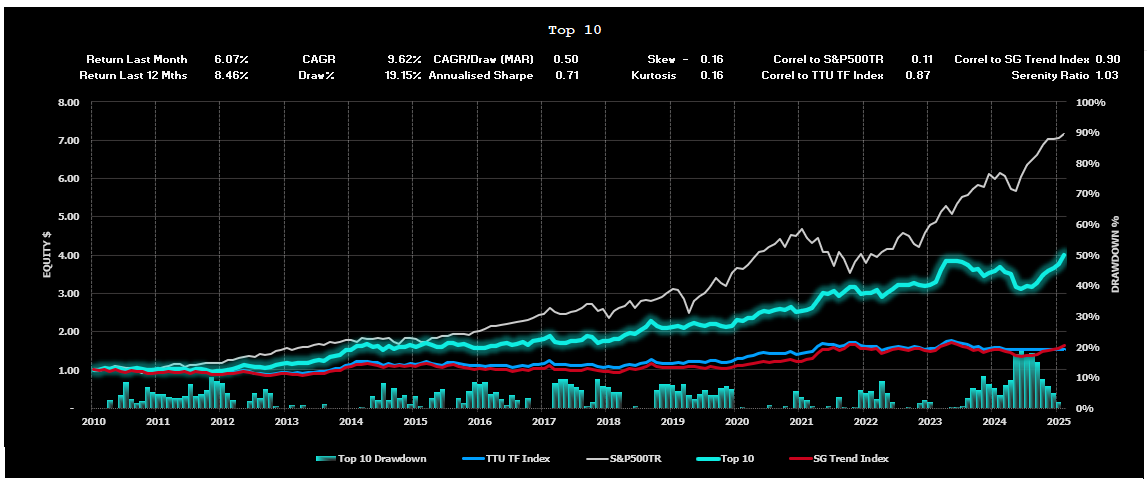Click the DRAWDOWN % right axis title
The height and width of the screenshot is (481, 1147).
click(1116, 255)
